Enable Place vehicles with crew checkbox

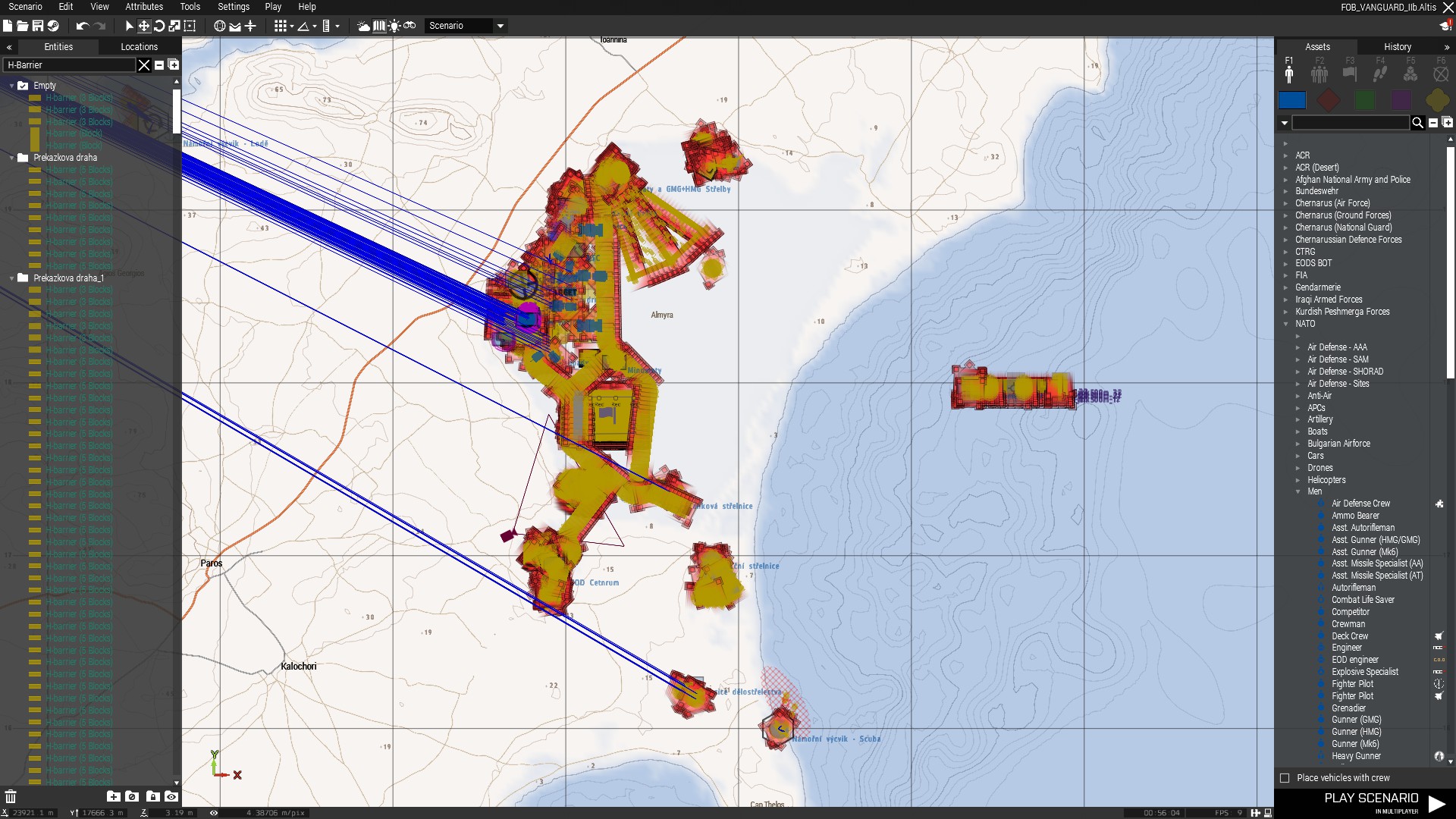(x=1285, y=778)
